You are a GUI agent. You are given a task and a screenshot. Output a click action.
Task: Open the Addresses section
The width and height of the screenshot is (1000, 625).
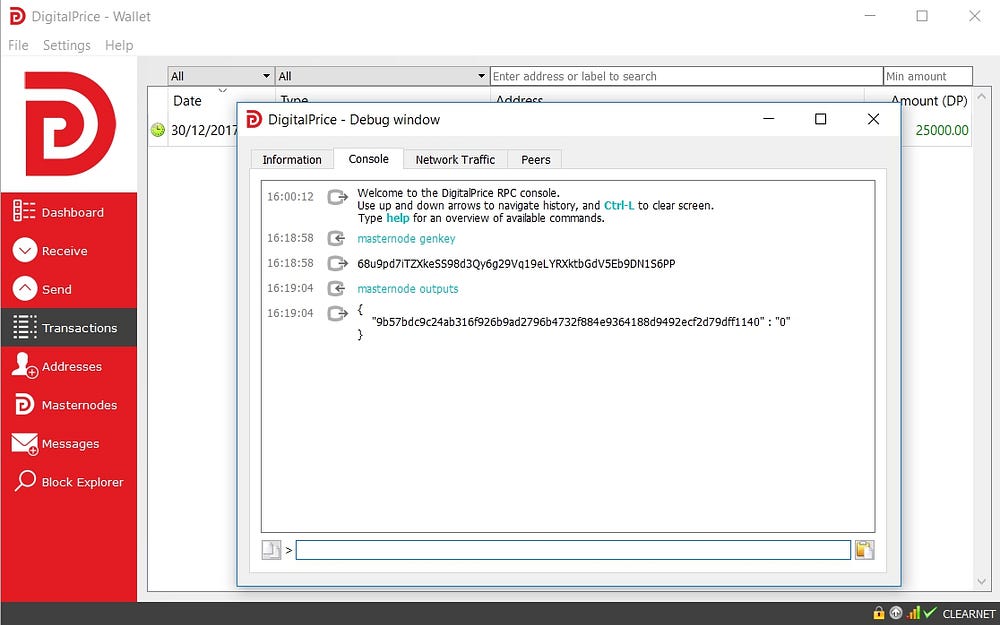[68, 367]
